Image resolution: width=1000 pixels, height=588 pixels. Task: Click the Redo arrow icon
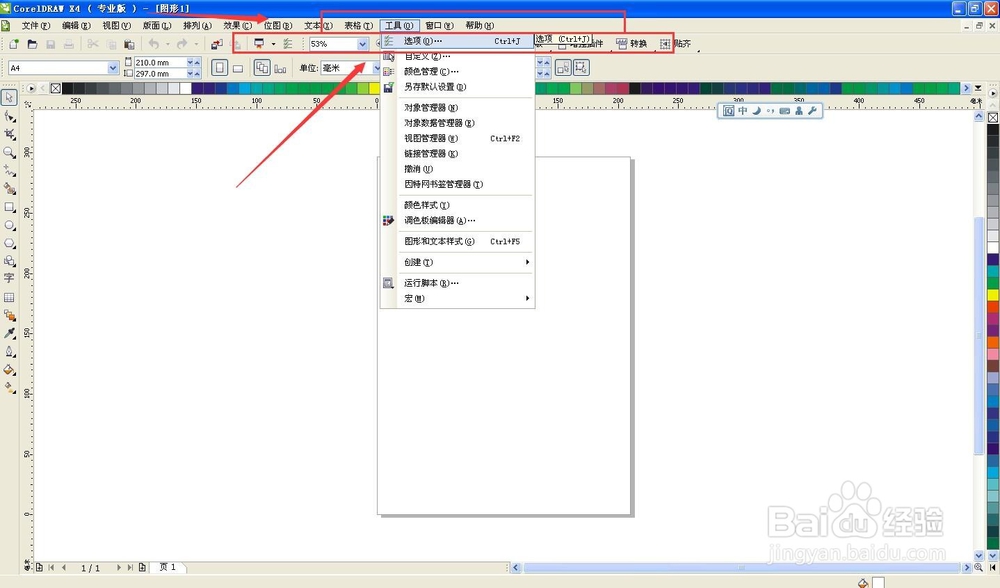point(182,44)
